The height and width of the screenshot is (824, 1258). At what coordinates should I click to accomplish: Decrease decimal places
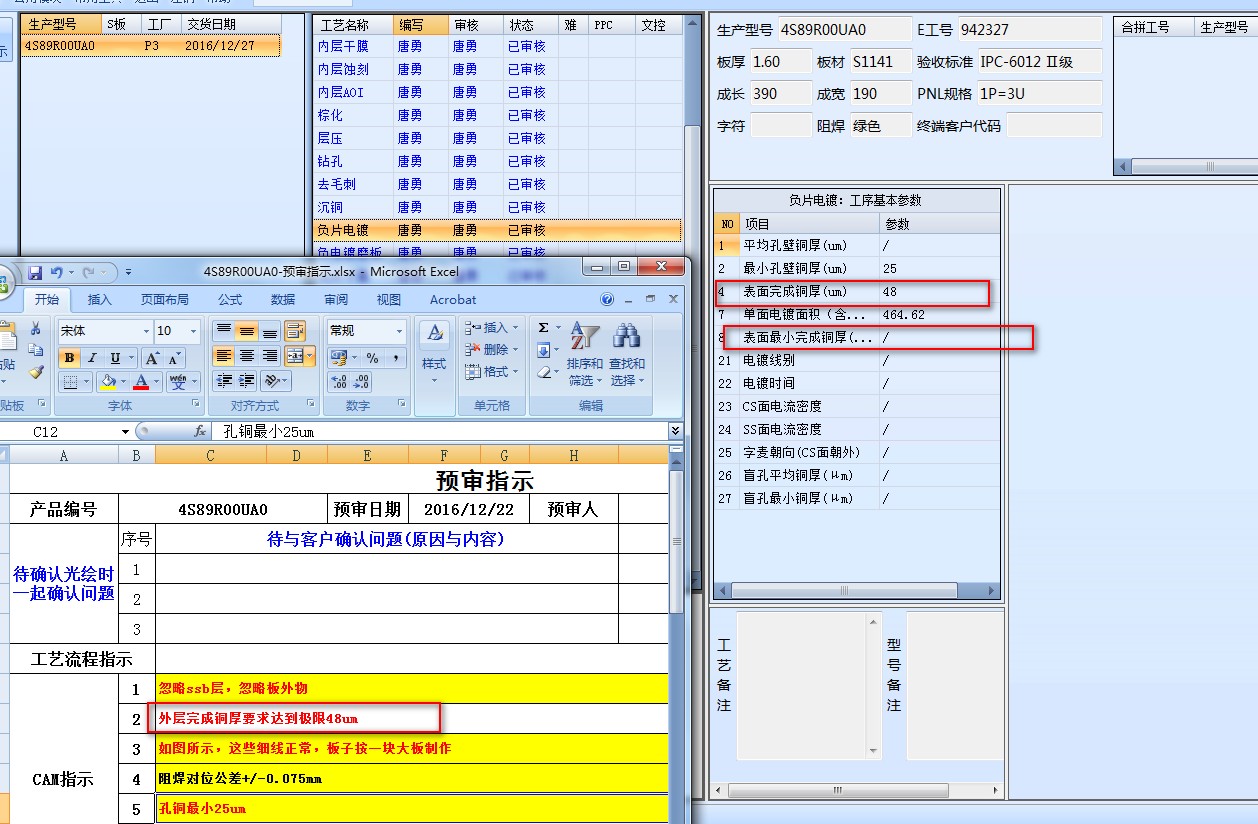tap(362, 381)
